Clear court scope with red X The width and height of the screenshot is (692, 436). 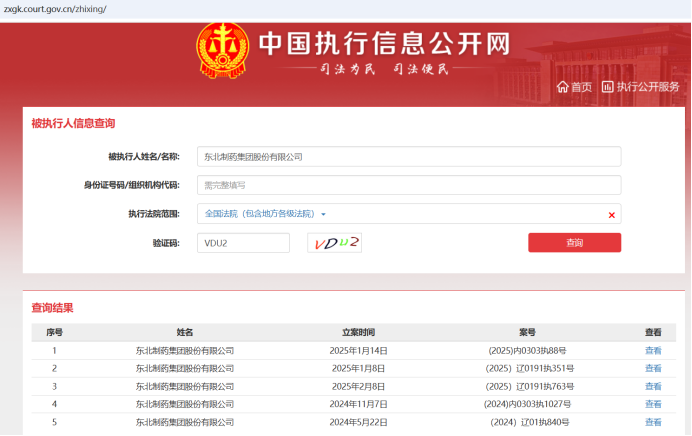612,215
